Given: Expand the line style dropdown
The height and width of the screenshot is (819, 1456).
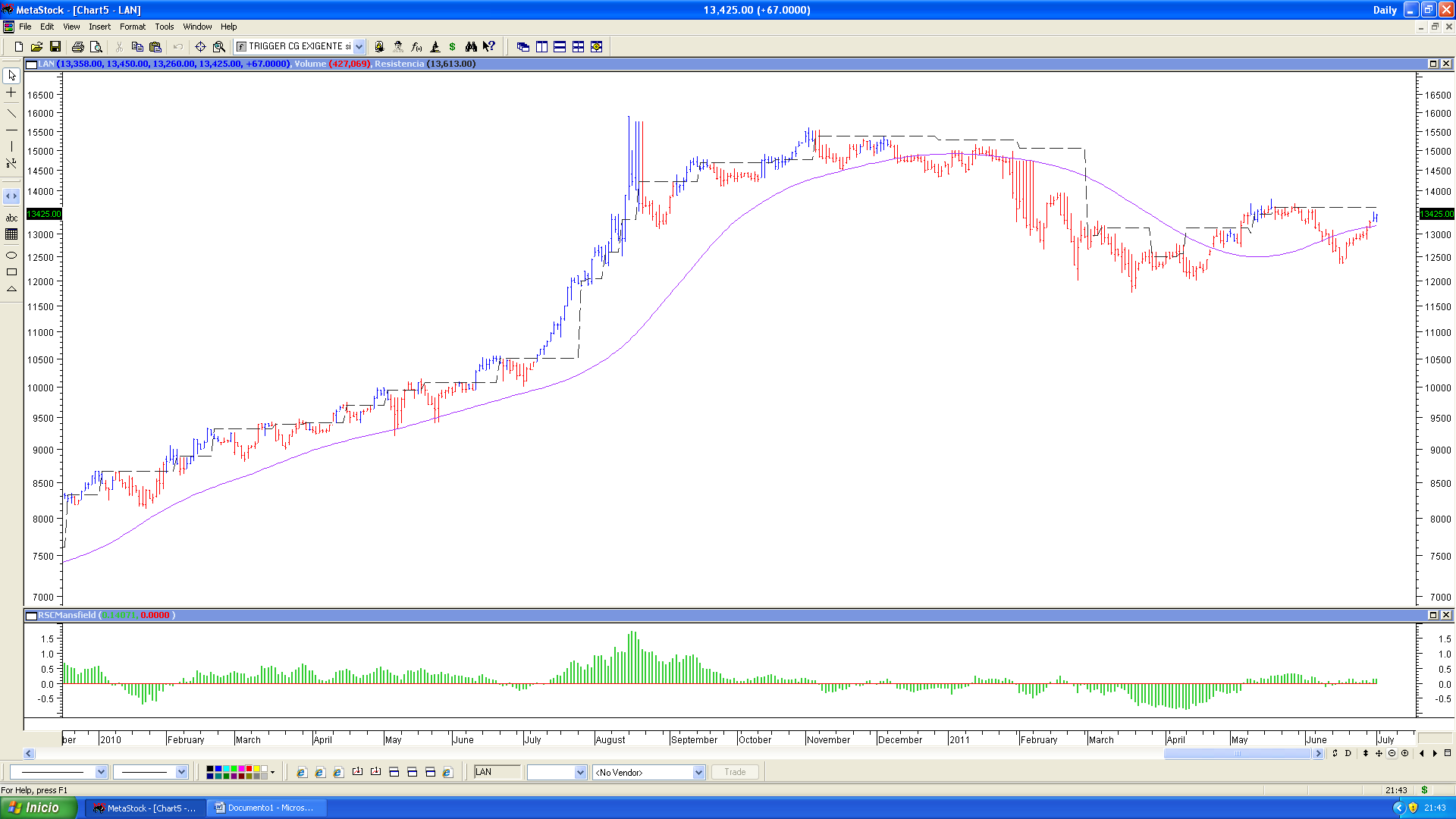Looking at the screenshot, I should pos(102,773).
